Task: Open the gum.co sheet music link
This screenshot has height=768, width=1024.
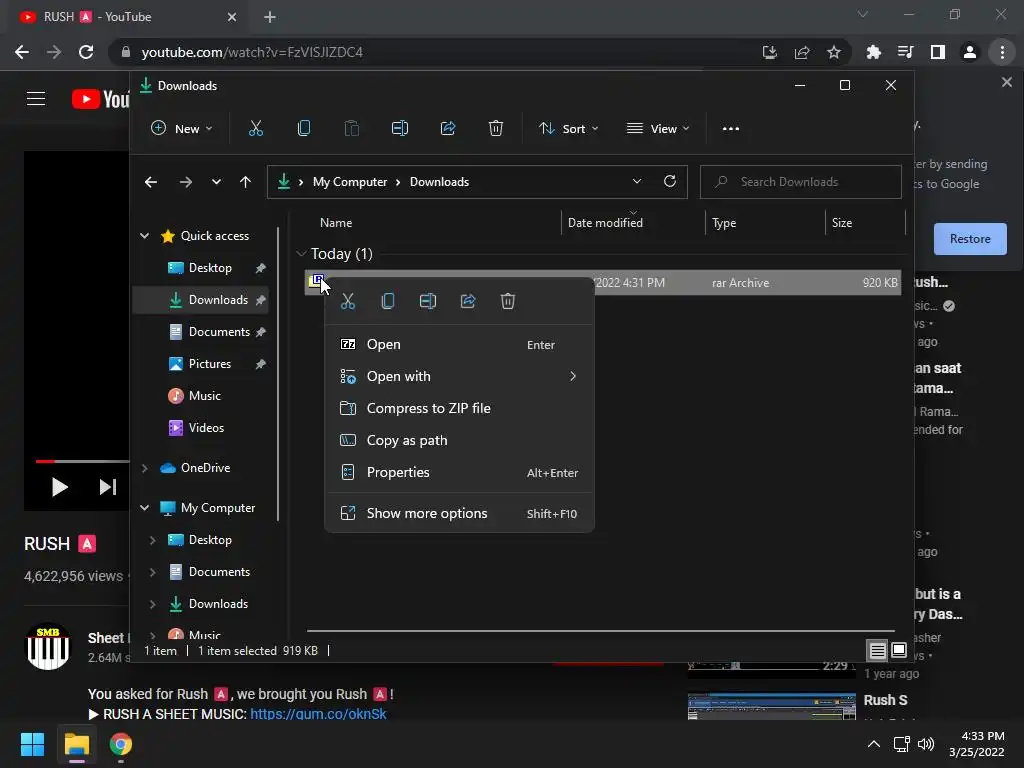Action: point(318,714)
